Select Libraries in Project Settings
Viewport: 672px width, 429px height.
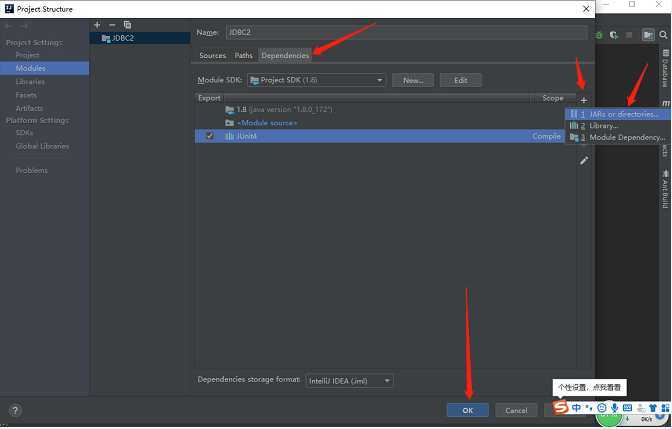pyautogui.click(x=30, y=82)
